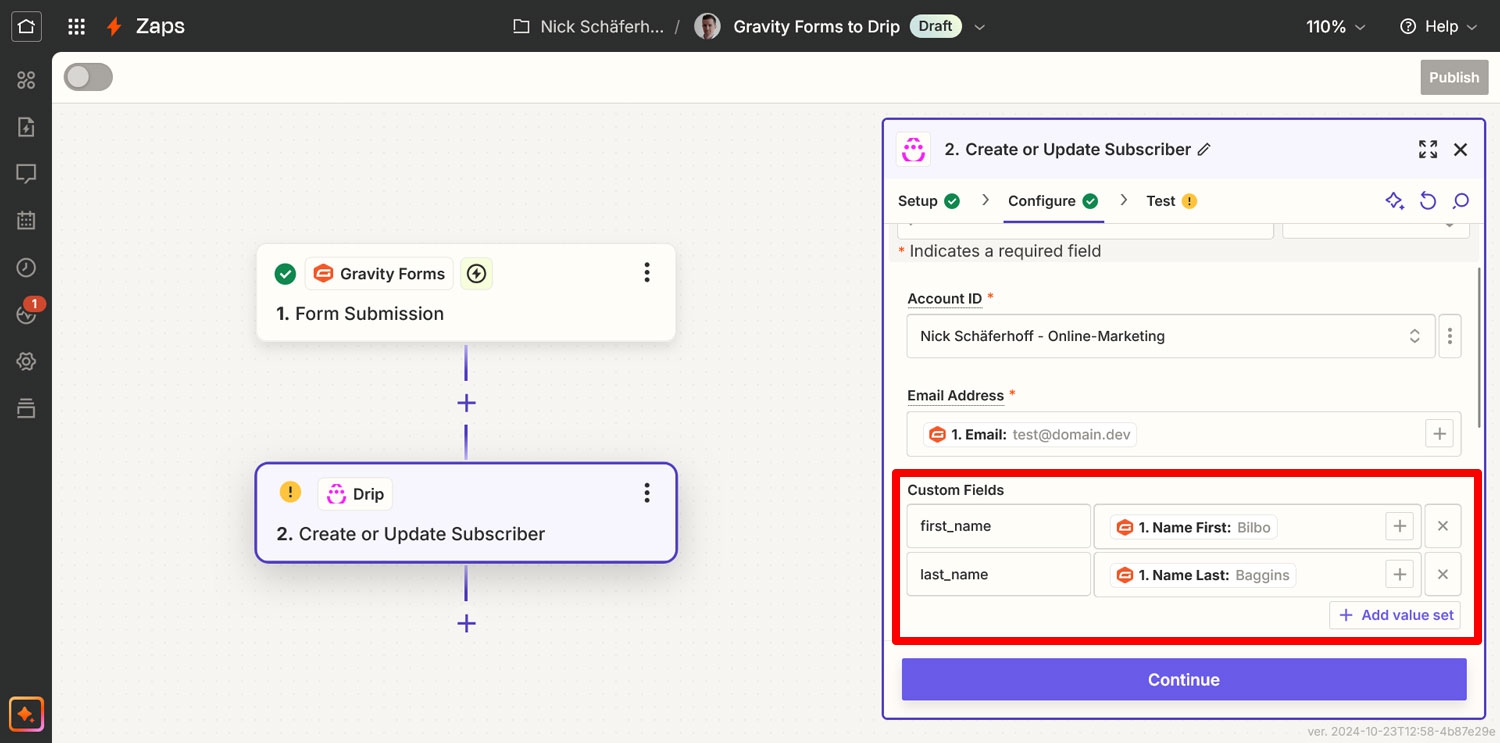Viewport: 1500px width, 743px height.
Task: Switch to the Test tab
Action: [x=1171, y=201]
